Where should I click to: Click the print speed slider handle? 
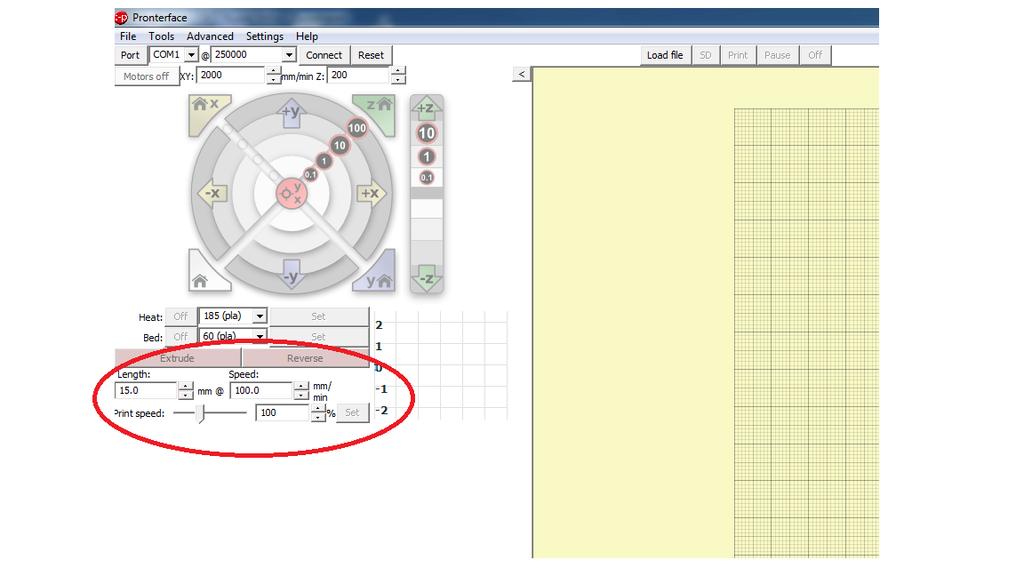[202, 413]
